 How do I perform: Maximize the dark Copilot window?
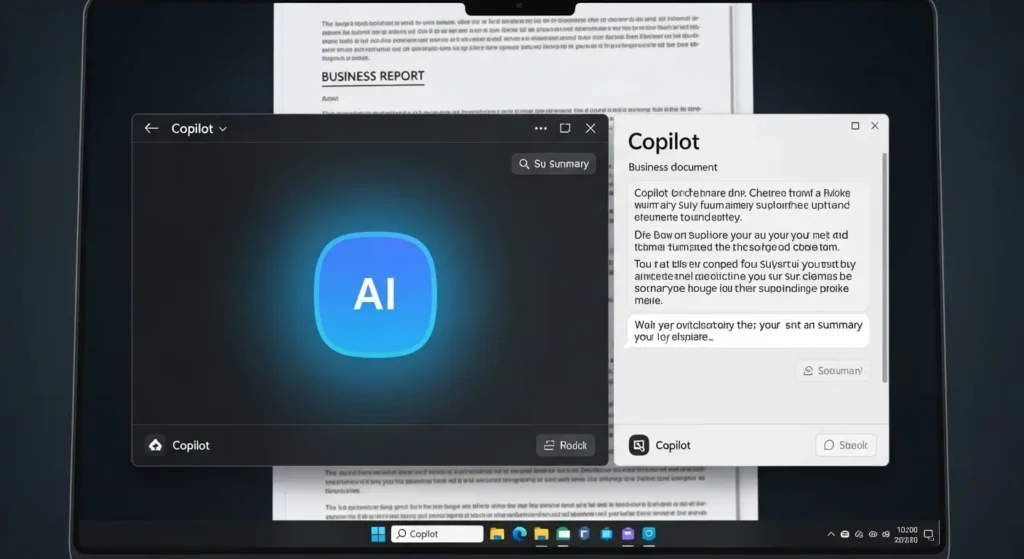565,129
